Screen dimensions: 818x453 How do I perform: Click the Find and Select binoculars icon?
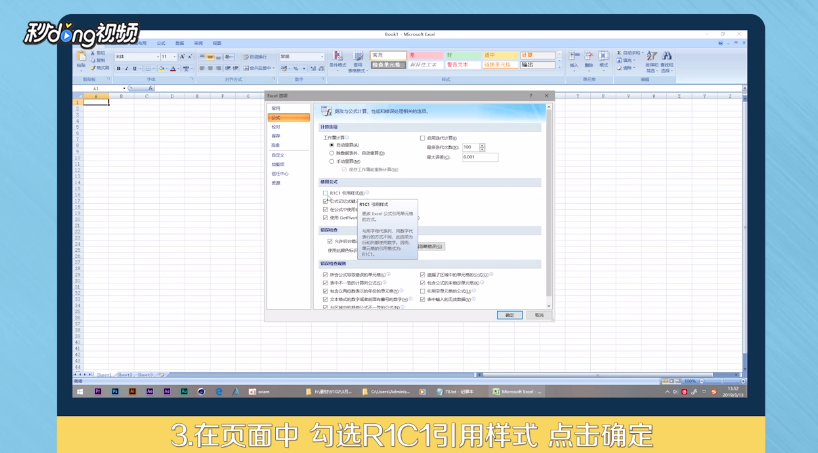point(667,55)
